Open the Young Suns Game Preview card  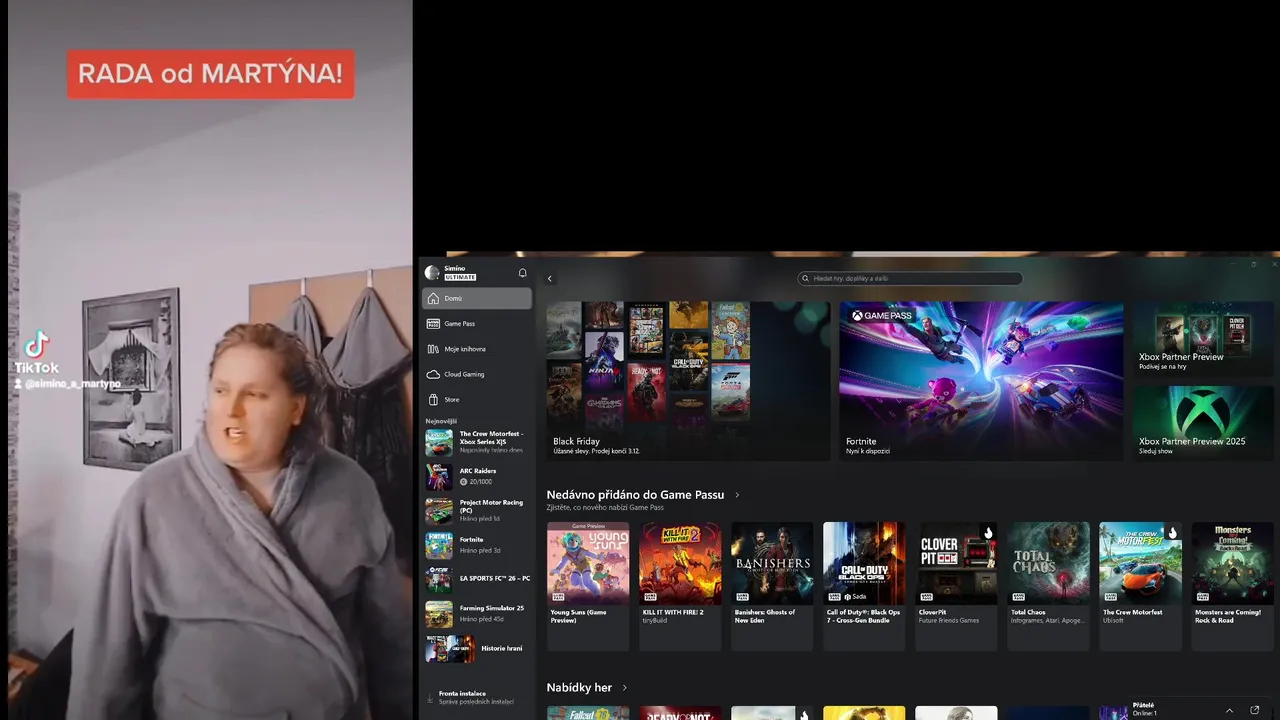tap(588, 586)
